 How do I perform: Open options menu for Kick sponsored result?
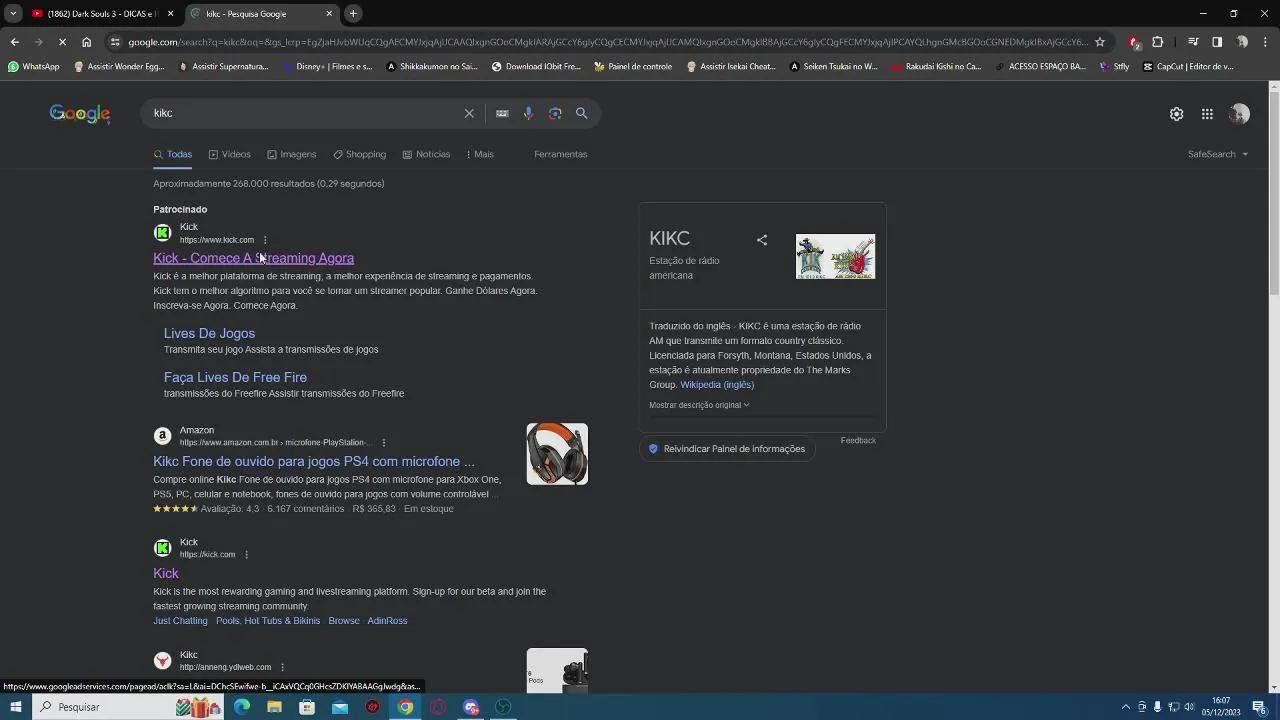tap(265, 240)
